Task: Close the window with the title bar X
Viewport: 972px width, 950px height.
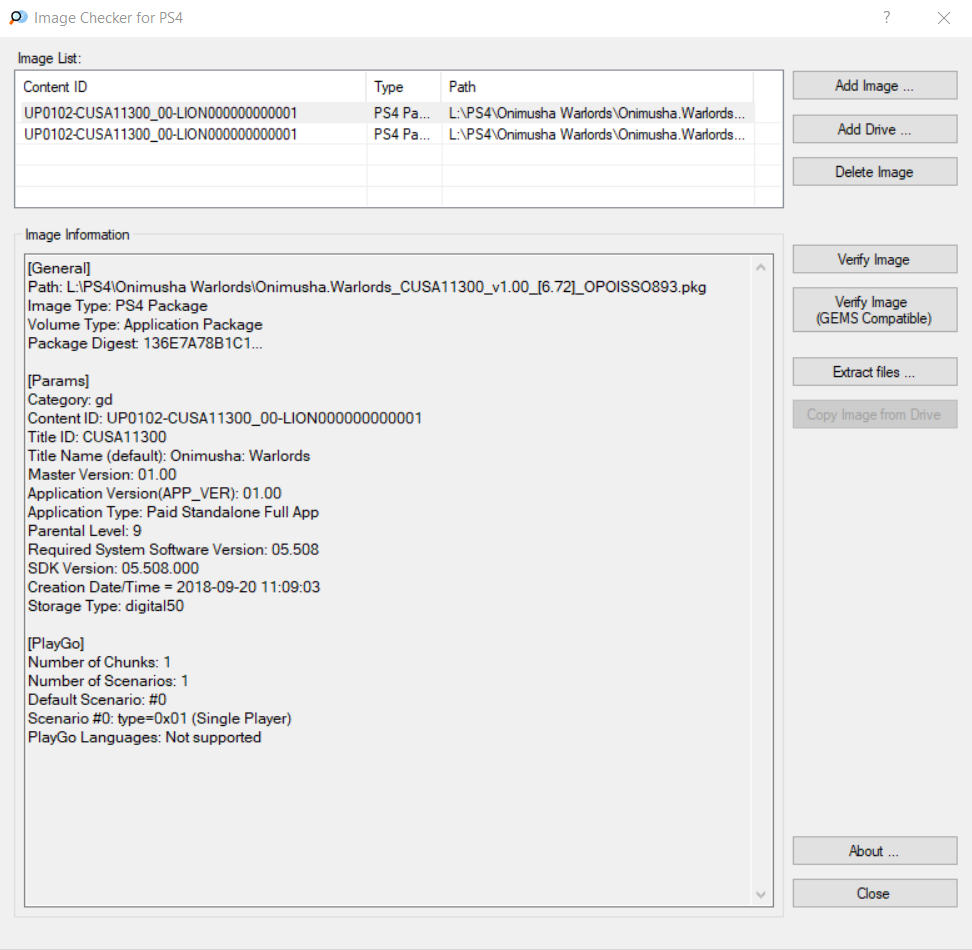Action: (x=943, y=18)
